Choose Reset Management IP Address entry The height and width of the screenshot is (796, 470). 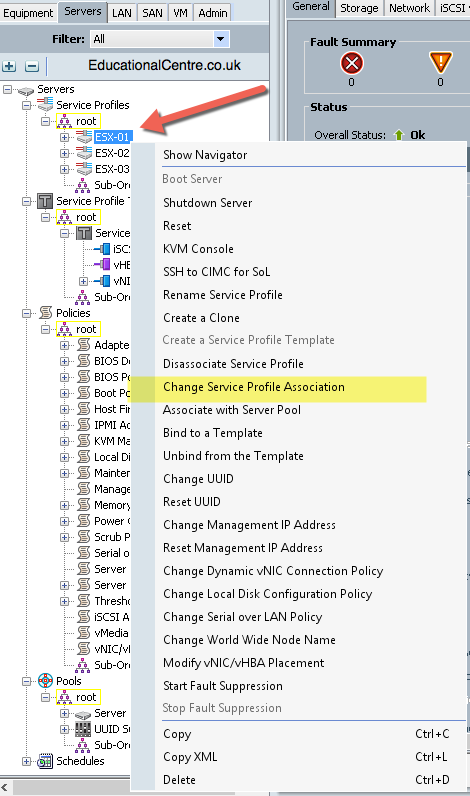243,548
